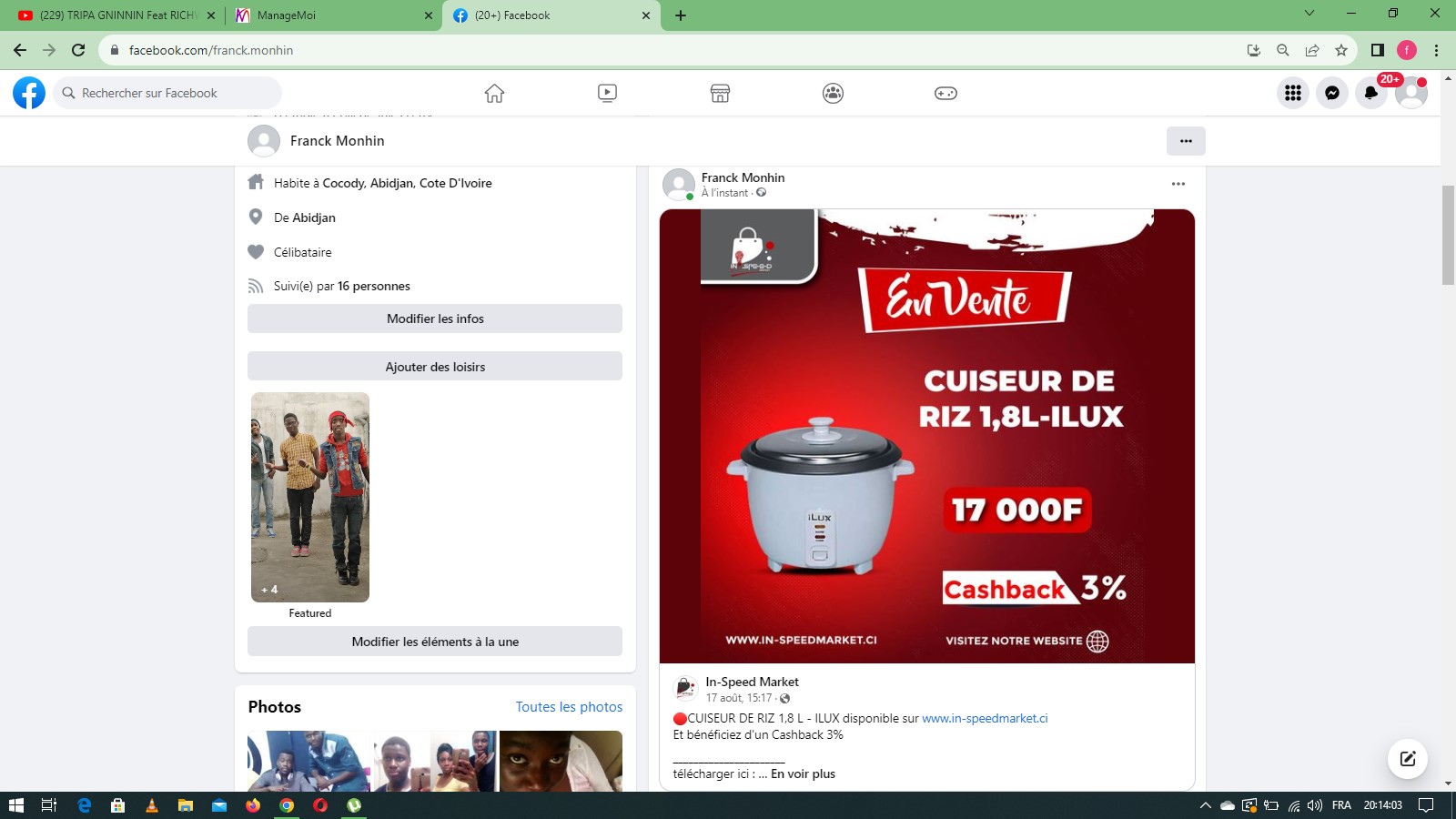Click the new message compose icon
This screenshot has width=1456, height=819.
1407,759
